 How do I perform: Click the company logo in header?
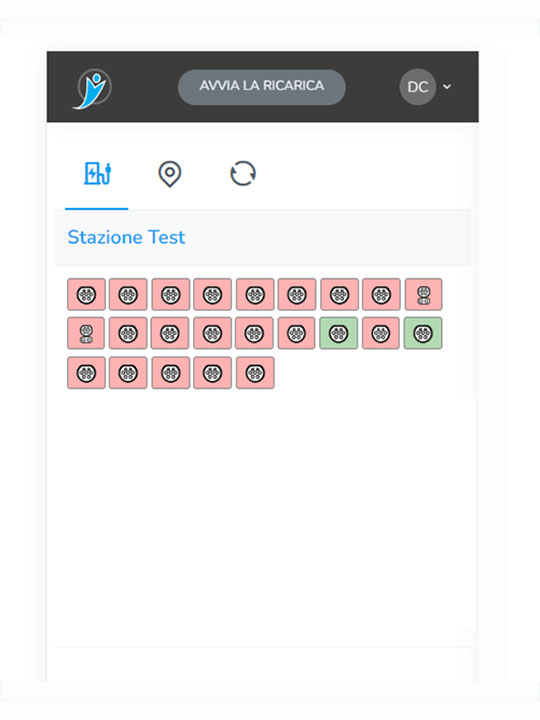pyautogui.click(x=93, y=88)
